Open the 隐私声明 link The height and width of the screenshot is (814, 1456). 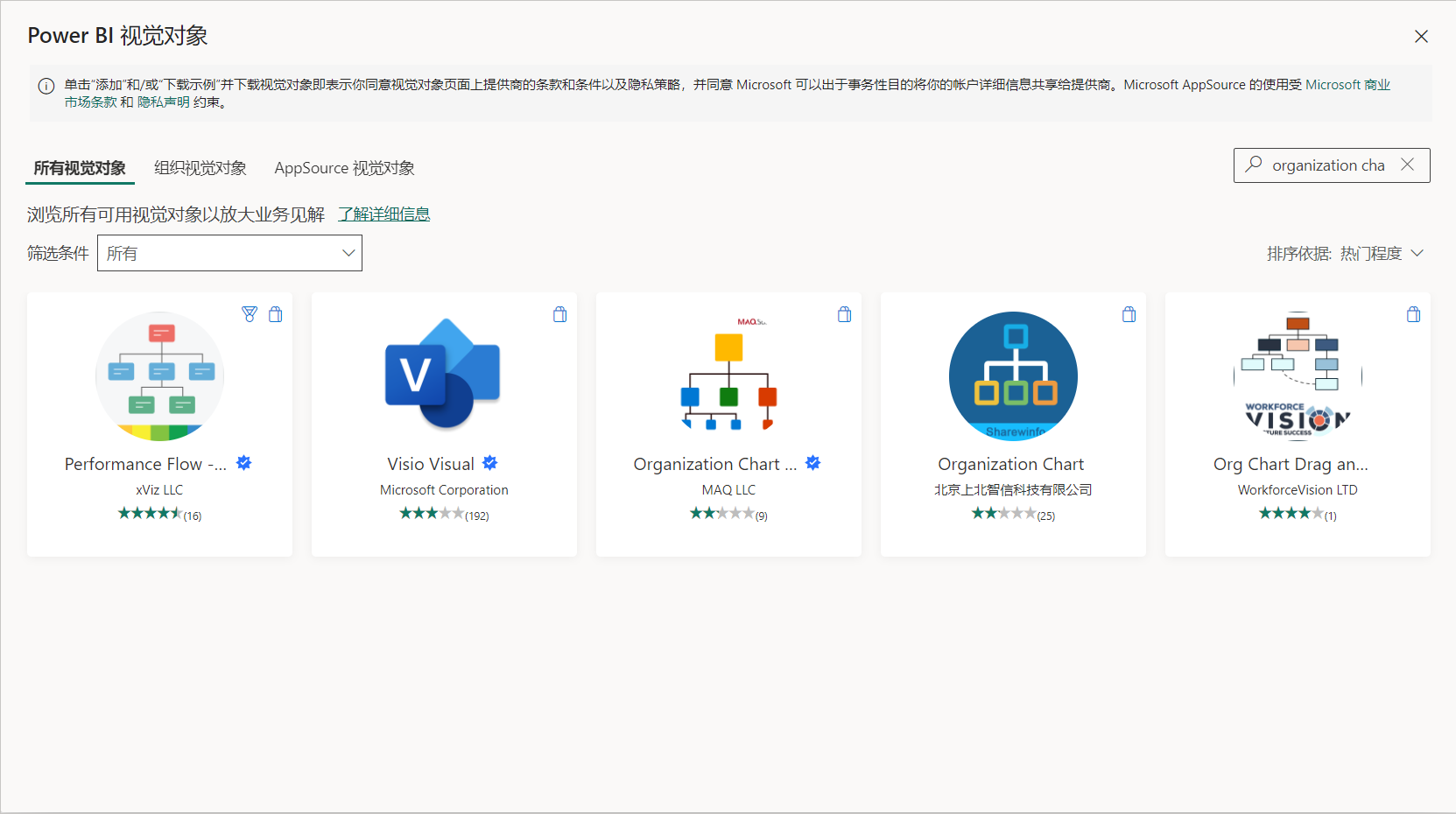[164, 102]
